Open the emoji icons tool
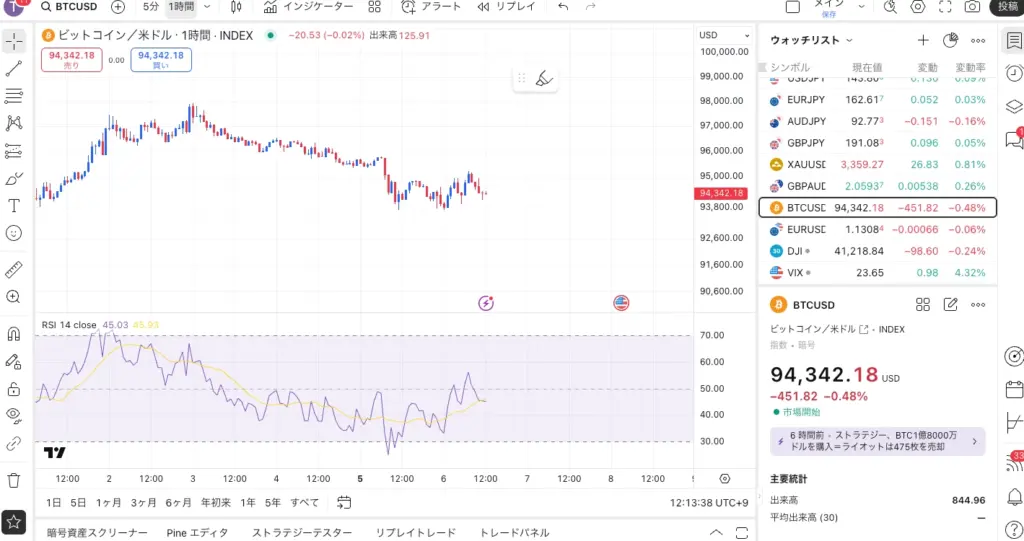 pyautogui.click(x=14, y=233)
